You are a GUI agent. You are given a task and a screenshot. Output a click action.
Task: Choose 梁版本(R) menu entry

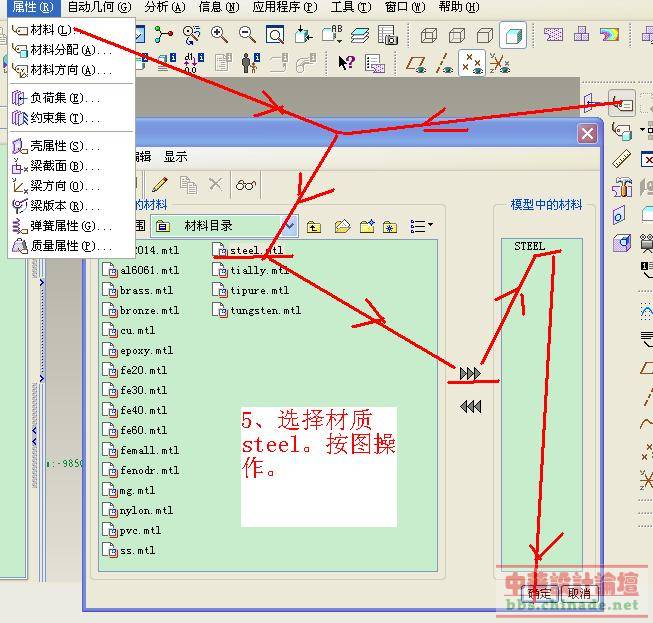(71, 206)
